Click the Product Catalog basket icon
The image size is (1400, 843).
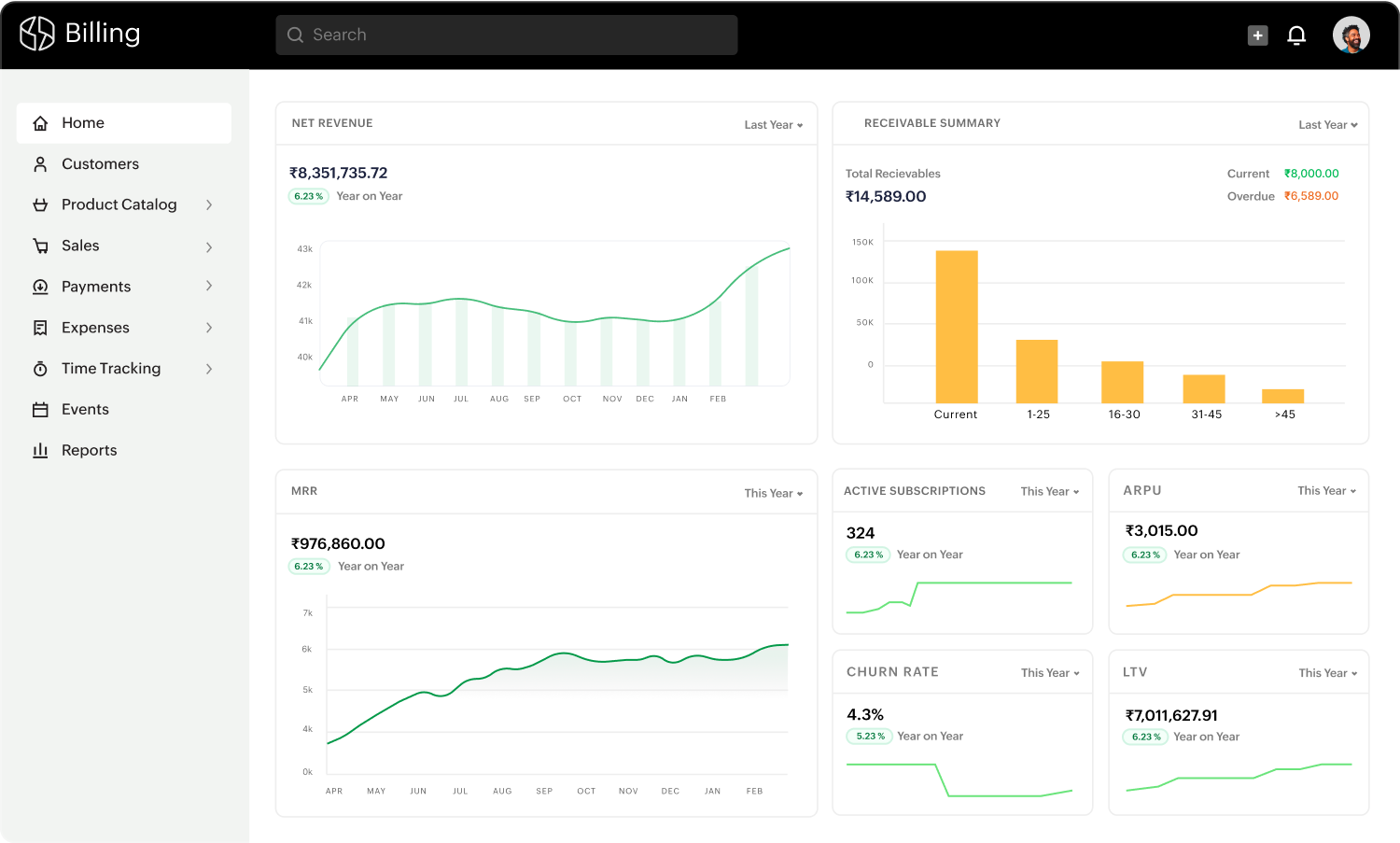click(40, 204)
